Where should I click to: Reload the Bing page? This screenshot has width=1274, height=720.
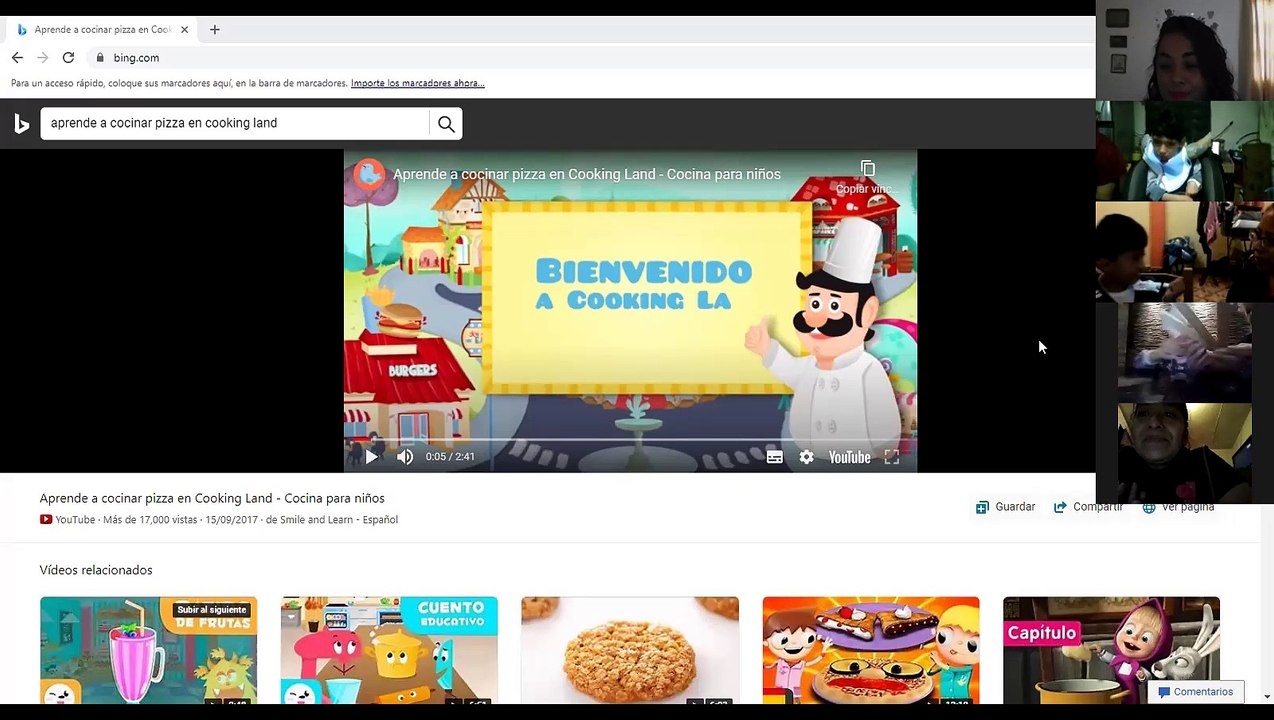pyautogui.click(x=68, y=58)
